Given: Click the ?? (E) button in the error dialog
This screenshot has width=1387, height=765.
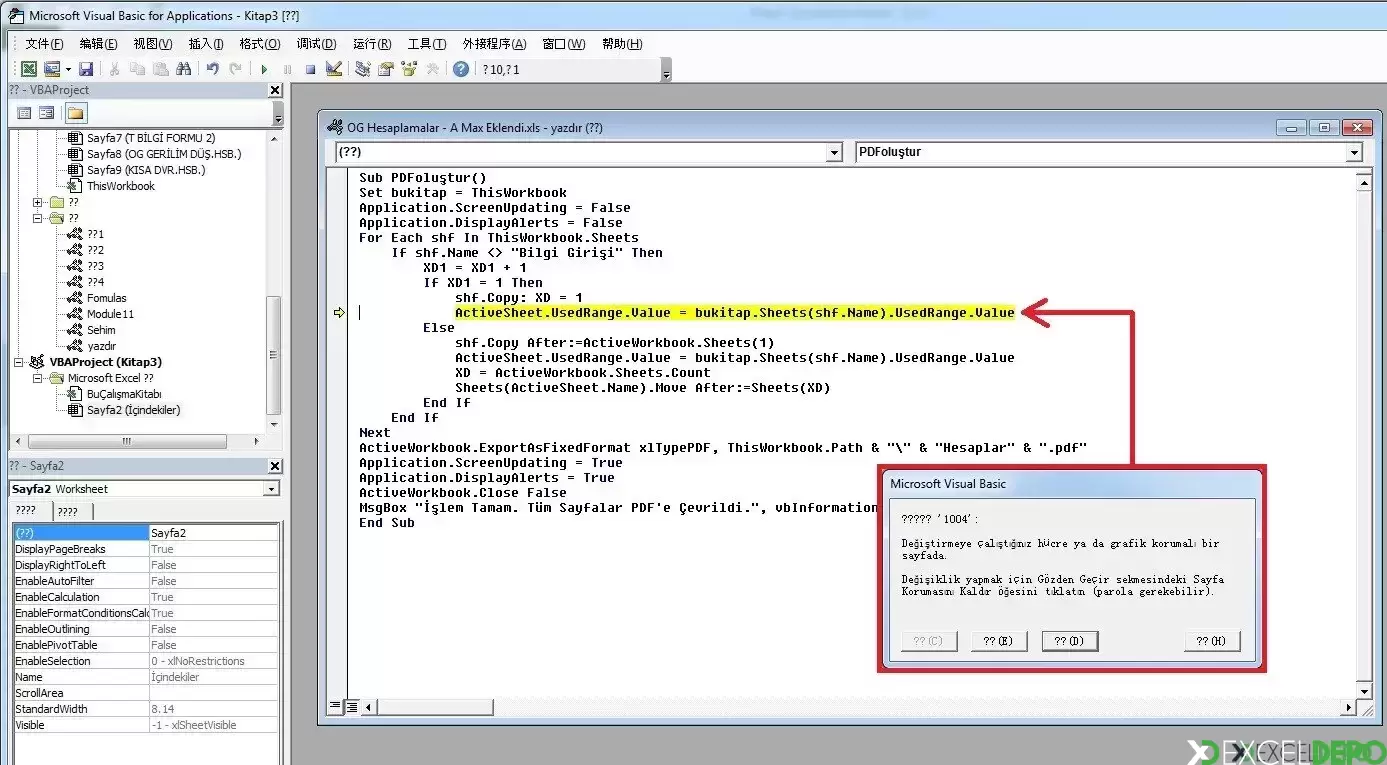Looking at the screenshot, I should [998, 641].
